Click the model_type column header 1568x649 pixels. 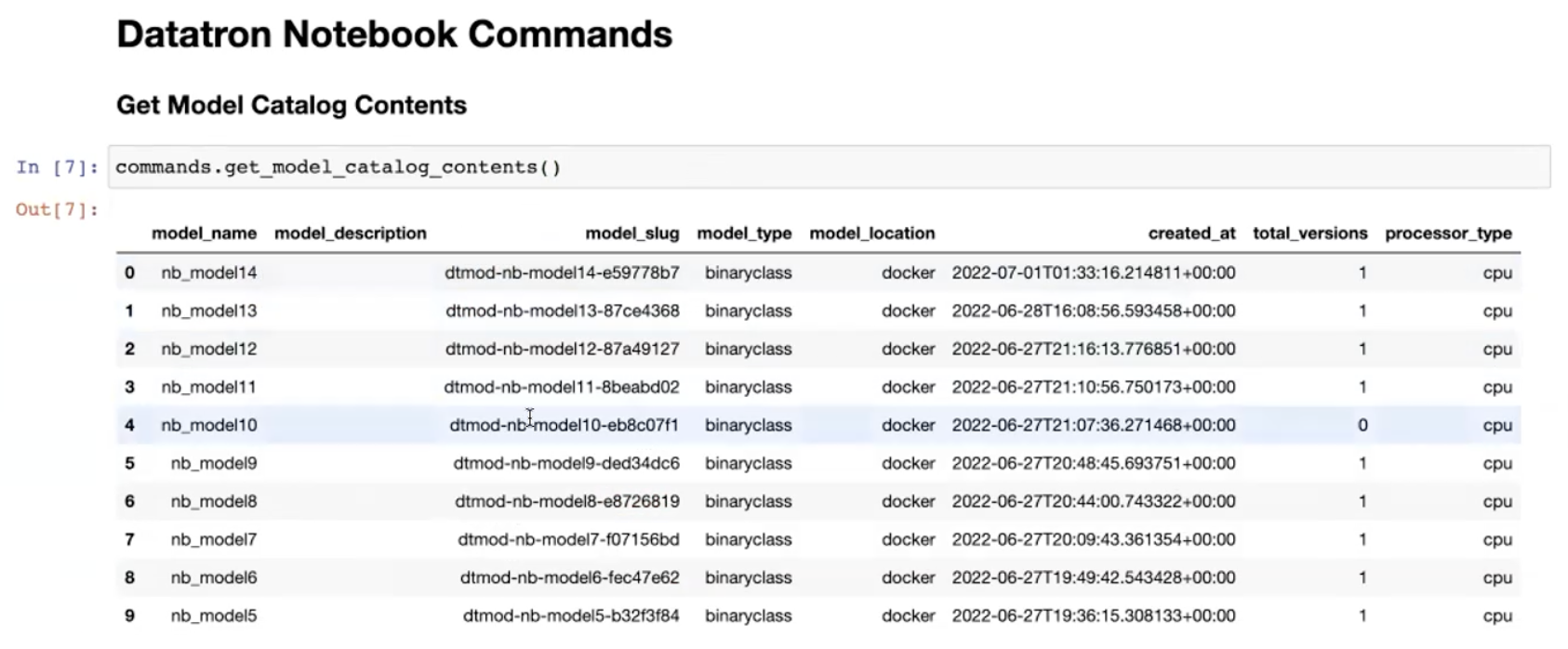point(745,233)
